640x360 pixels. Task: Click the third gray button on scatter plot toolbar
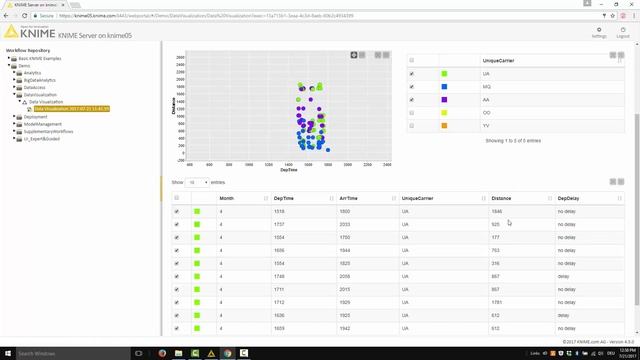coord(378,55)
